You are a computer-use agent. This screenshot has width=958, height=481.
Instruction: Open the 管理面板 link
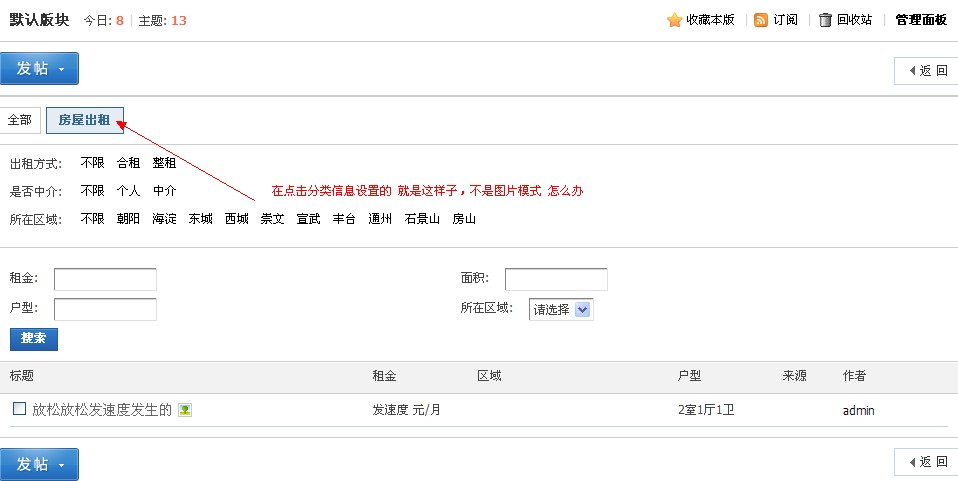pos(920,20)
